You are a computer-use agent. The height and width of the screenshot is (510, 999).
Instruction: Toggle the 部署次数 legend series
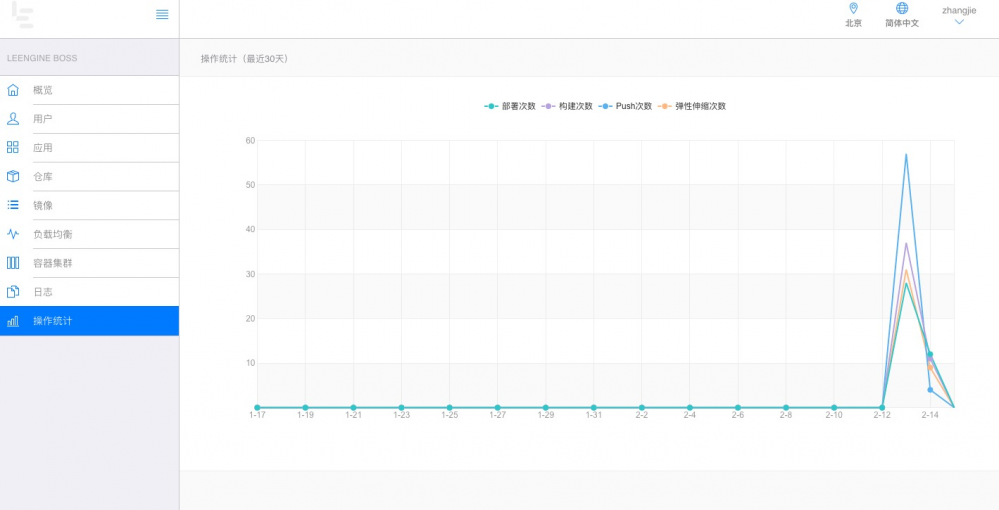[x=510, y=106]
